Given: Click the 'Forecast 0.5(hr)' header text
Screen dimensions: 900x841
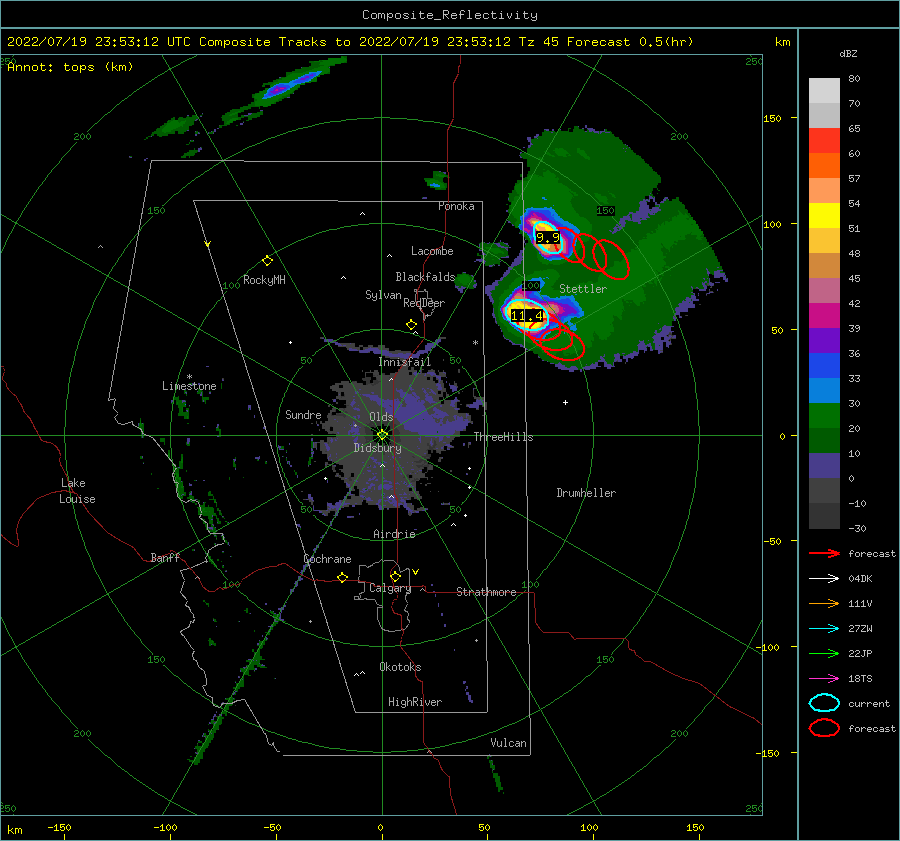Looking at the screenshot, I should 630,42.
